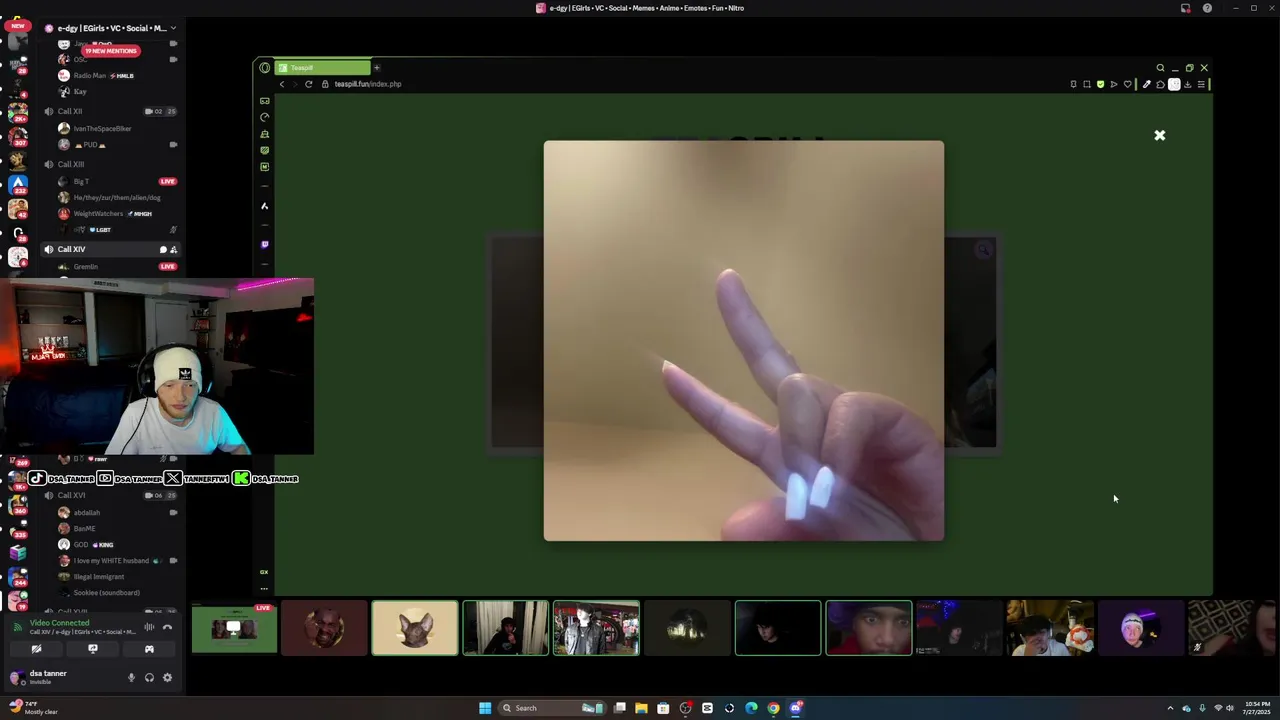
Task: Open server with 244 badge
Action: [17, 576]
